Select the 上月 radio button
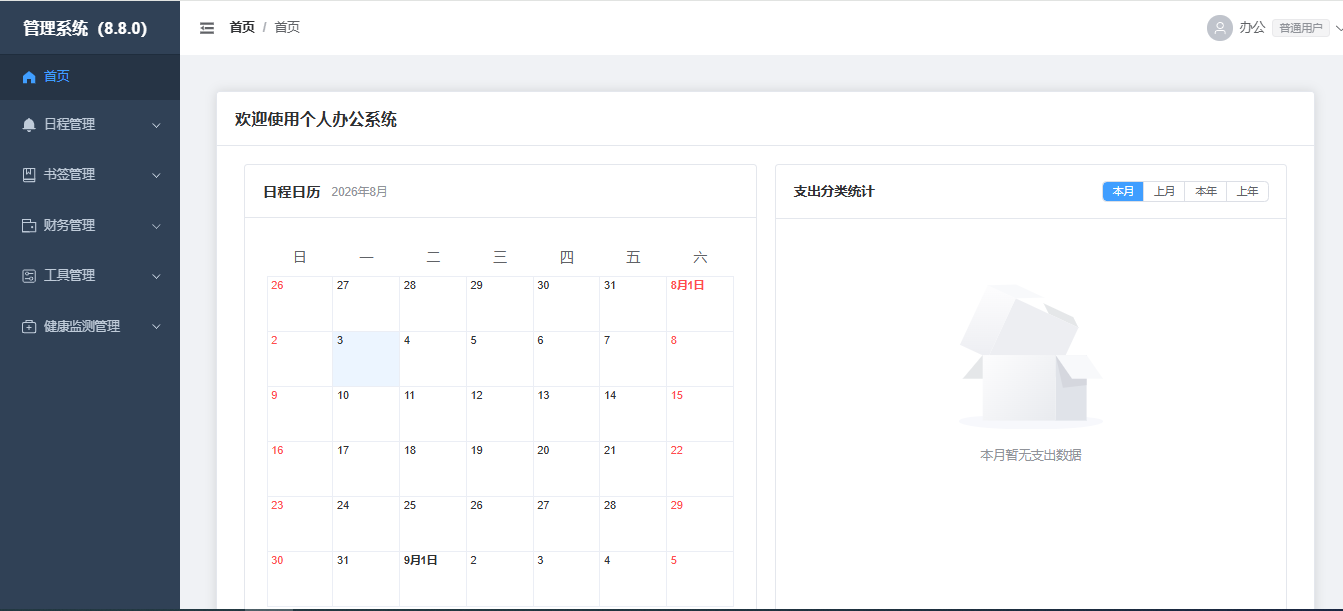The image size is (1343, 611). click(1164, 191)
